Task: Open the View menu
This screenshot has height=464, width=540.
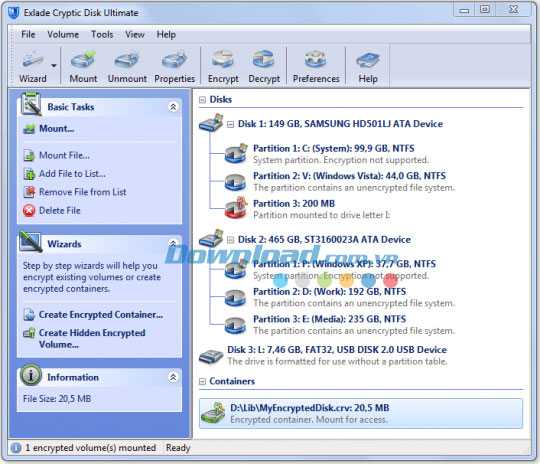Action: coord(135,34)
